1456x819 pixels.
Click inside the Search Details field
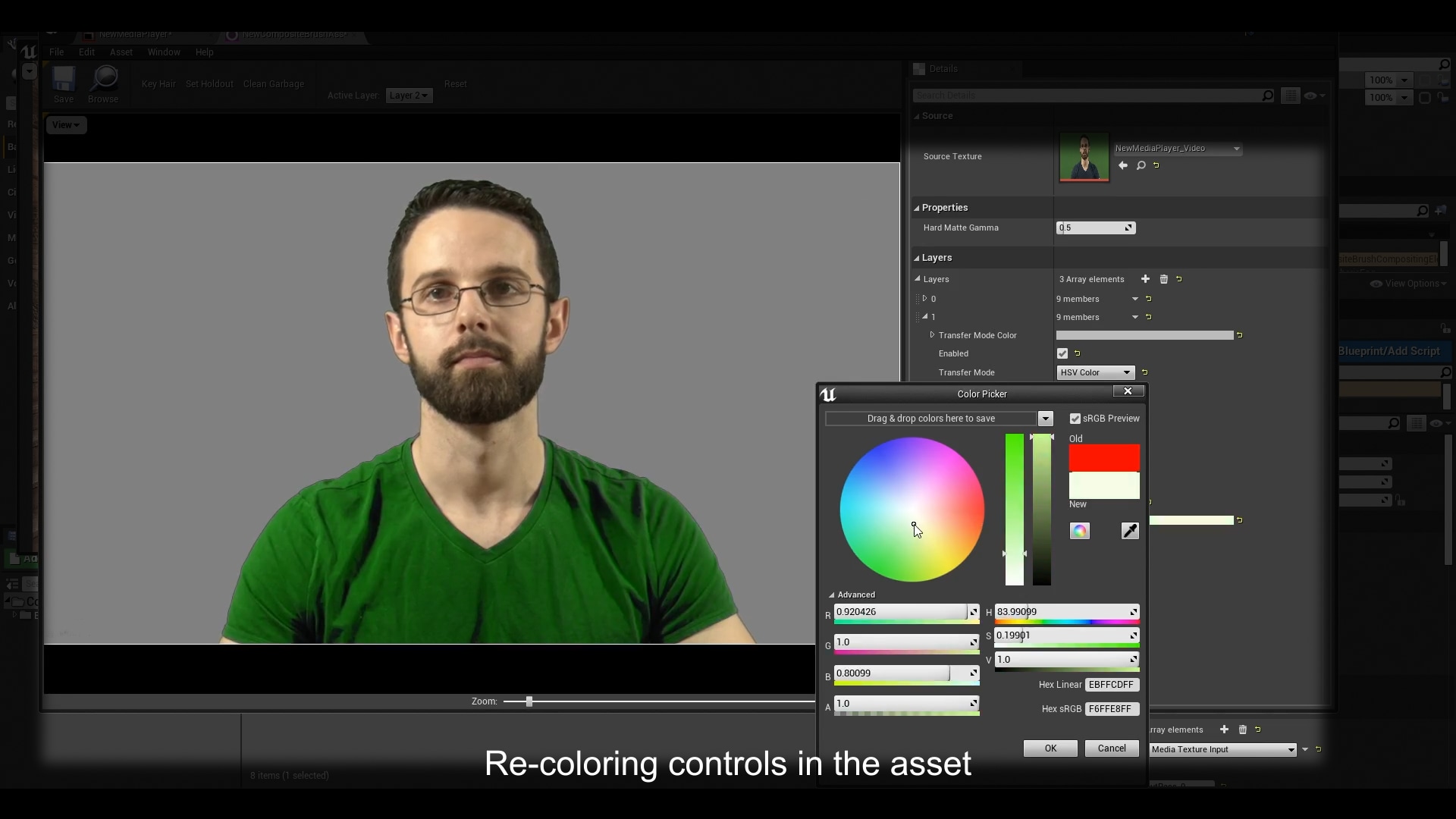point(1084,95)
